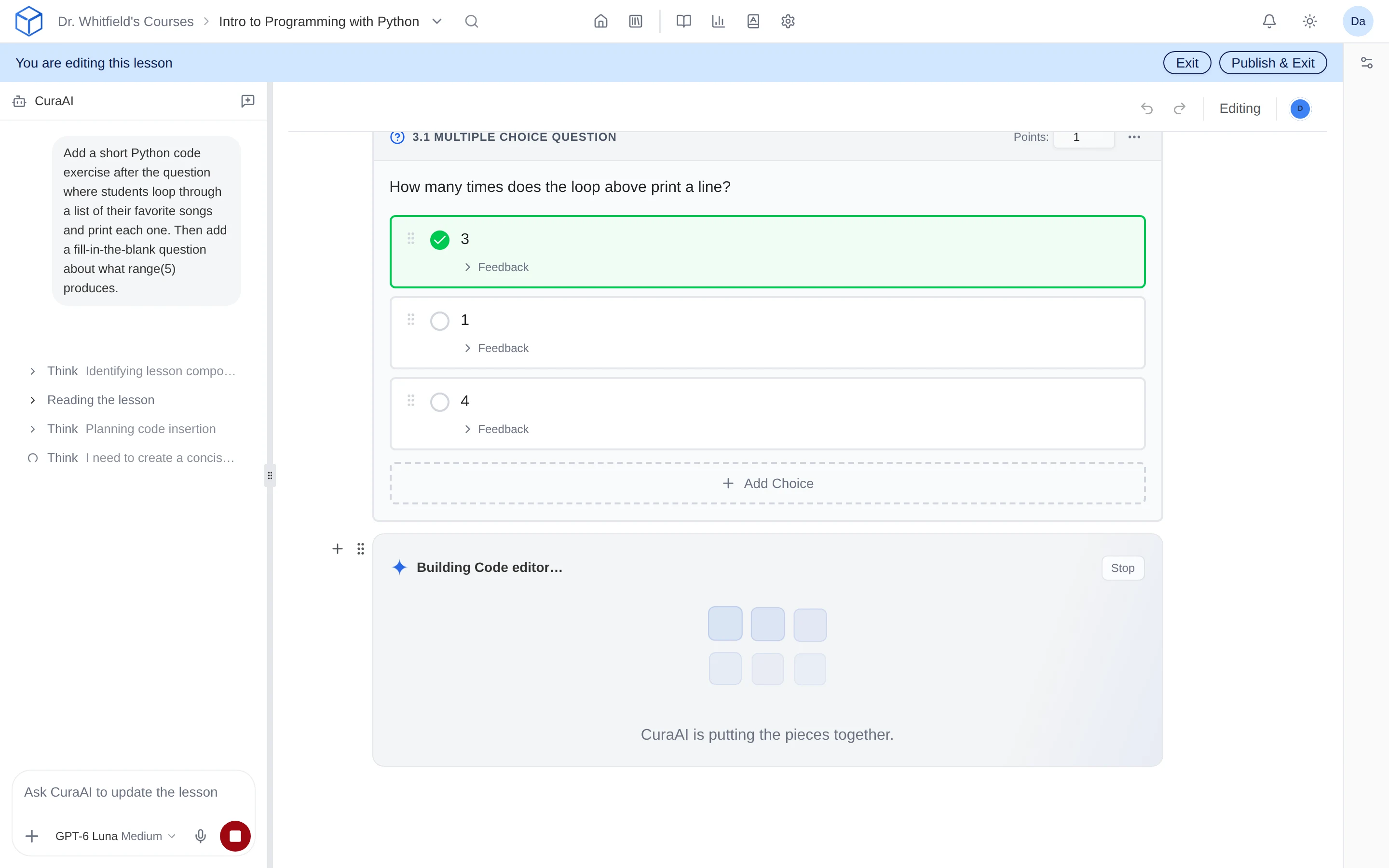This screenshot has height=868, width=1389.
Task: Click the drag handle for choice 4
Action: point(411,400)
